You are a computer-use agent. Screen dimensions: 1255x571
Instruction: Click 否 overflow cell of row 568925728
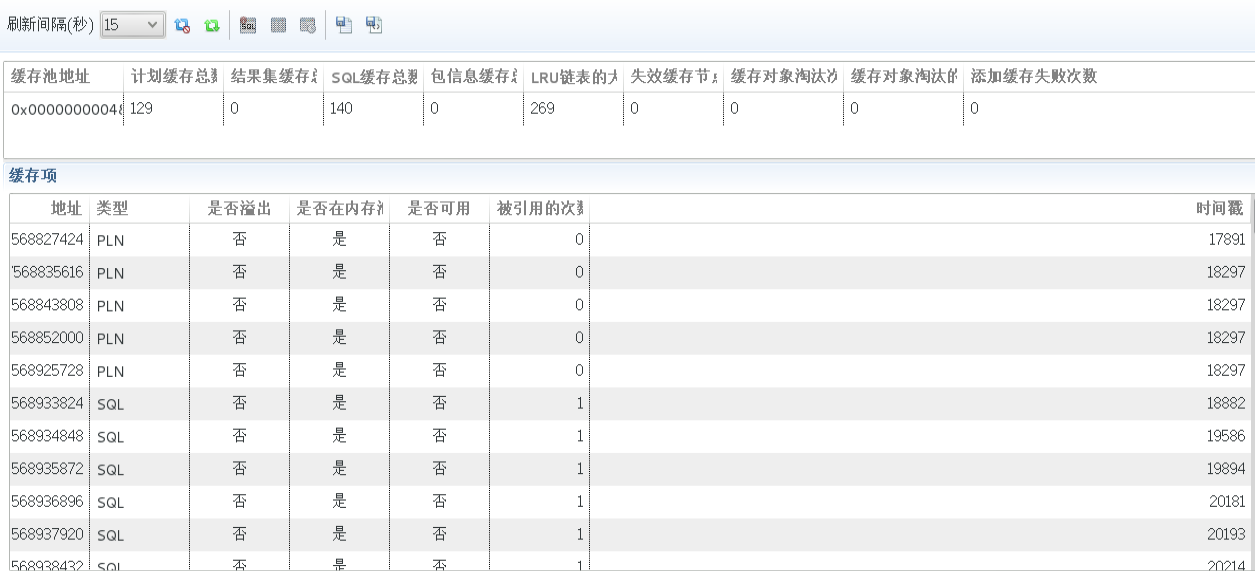(239, 371)
